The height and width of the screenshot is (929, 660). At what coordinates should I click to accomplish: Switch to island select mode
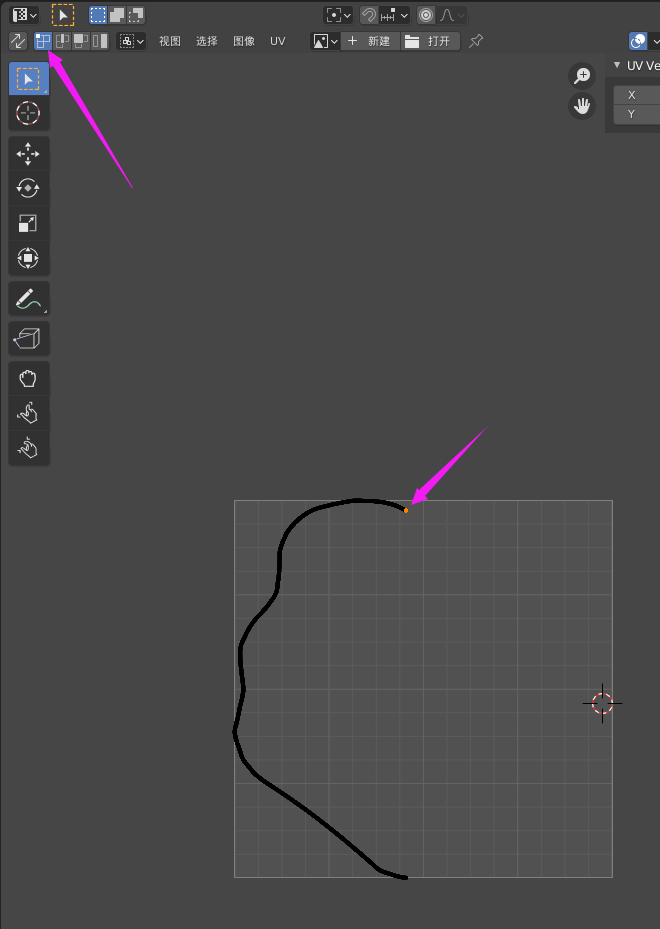tap(100, 41)
